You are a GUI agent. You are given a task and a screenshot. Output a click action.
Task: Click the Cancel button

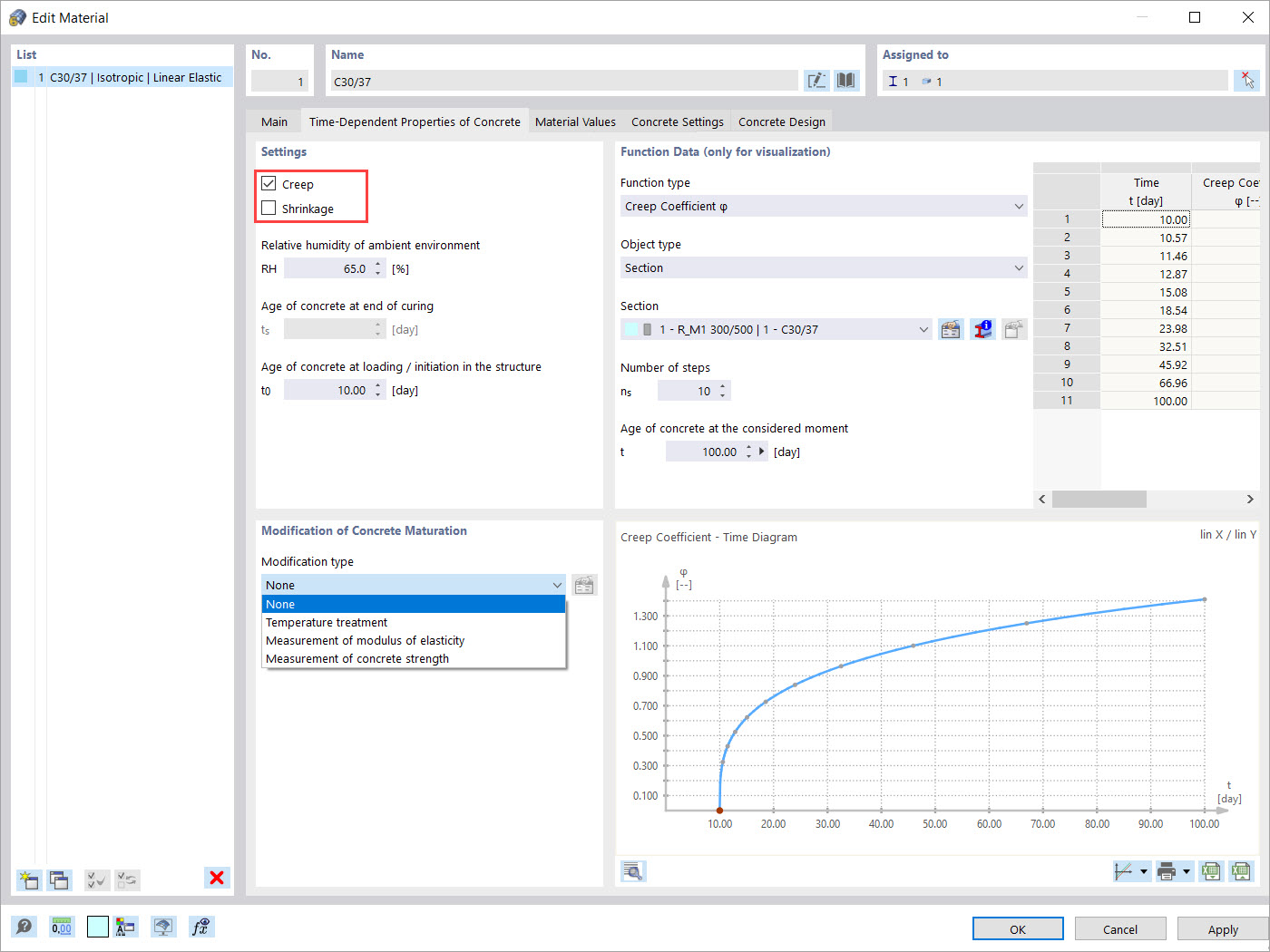coord(1120,928)
